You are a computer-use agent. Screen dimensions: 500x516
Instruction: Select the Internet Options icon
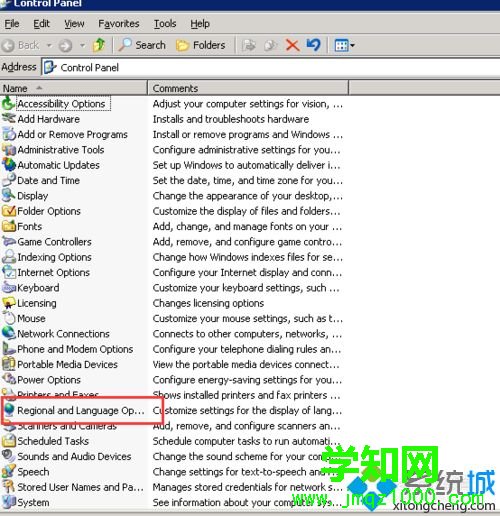[x=9, y=272]
